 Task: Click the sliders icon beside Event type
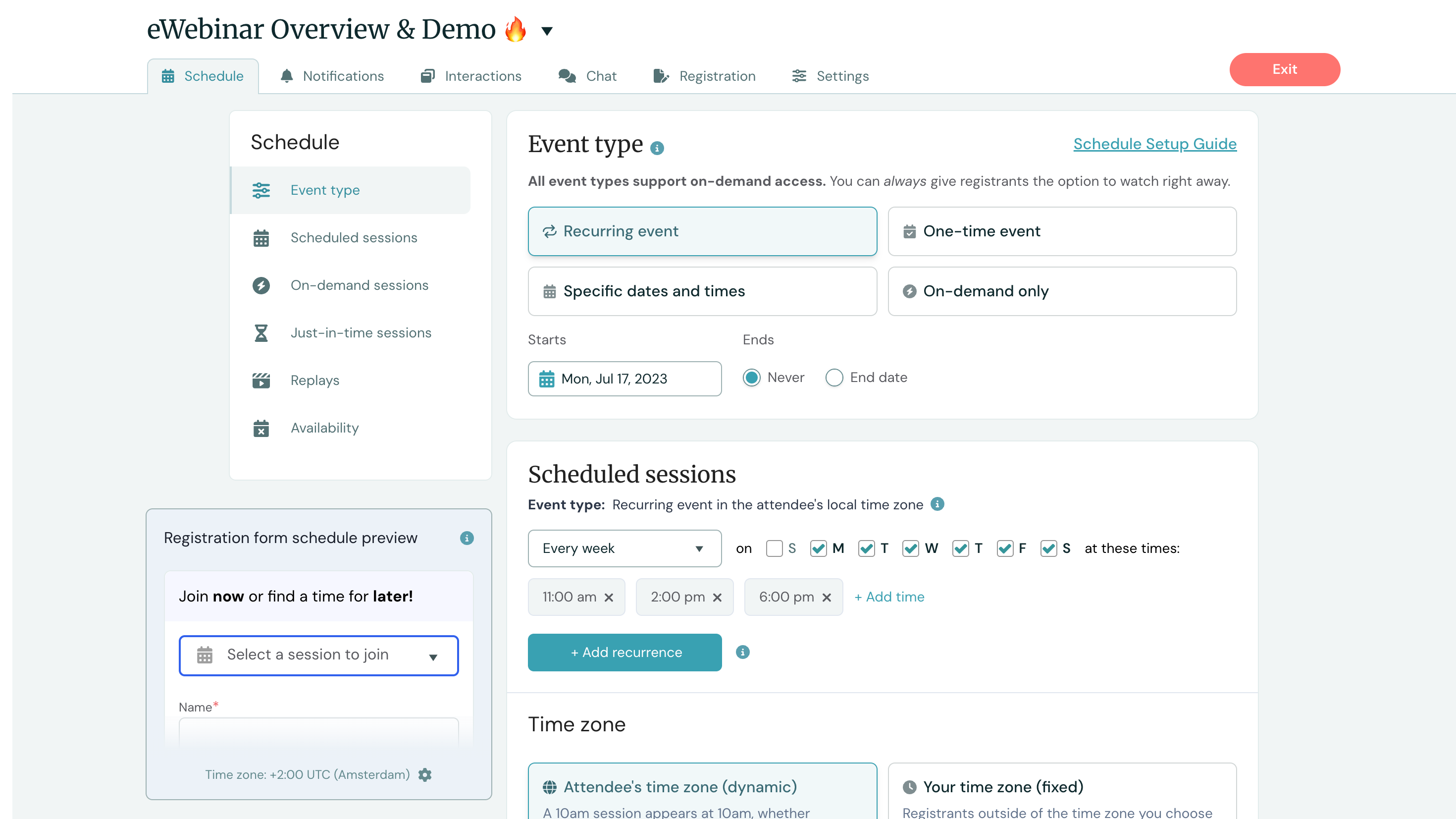tap(261, 190)
